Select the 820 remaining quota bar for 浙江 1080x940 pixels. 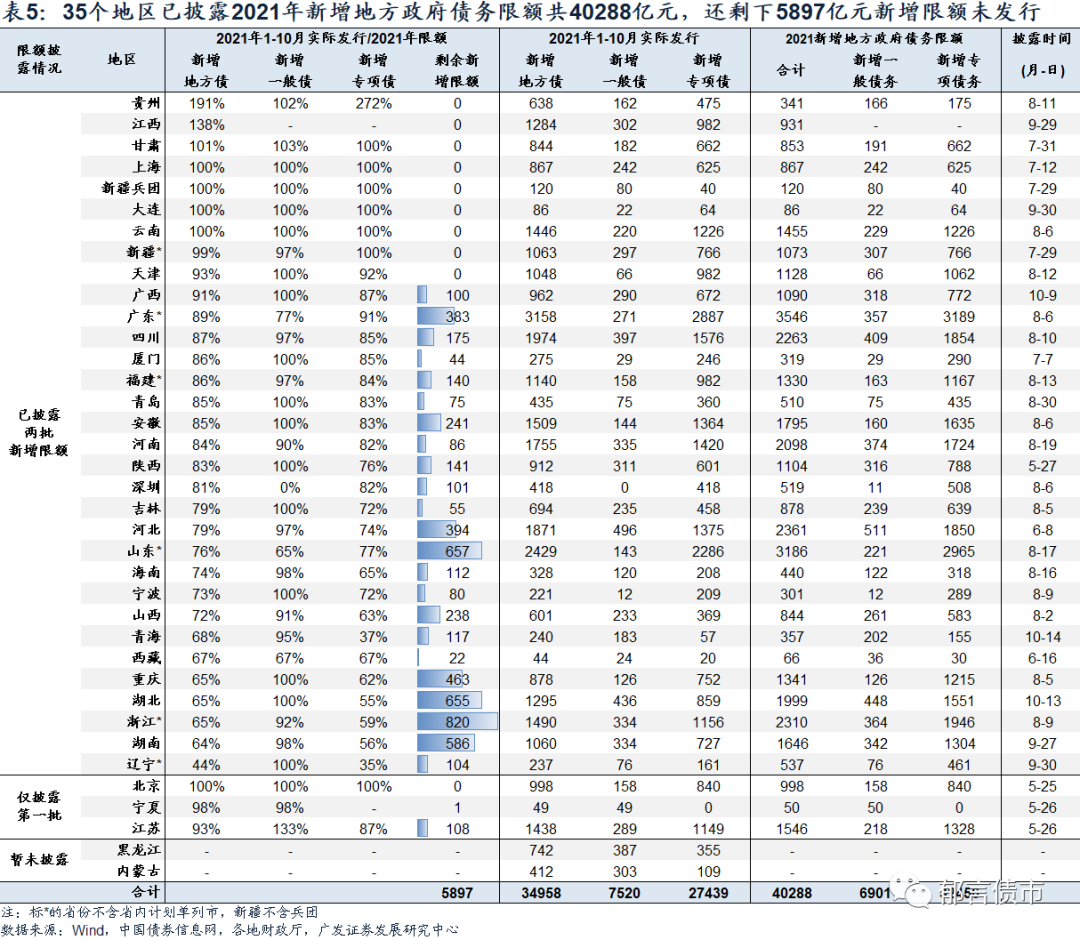pyautogui.click(x=457, y=722)
